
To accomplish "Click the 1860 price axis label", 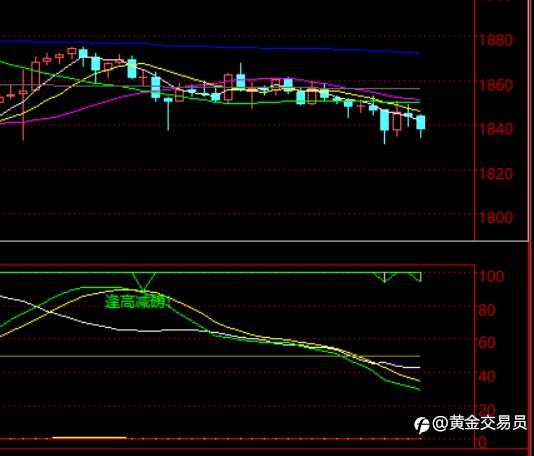I will click(x=496, y=85).
